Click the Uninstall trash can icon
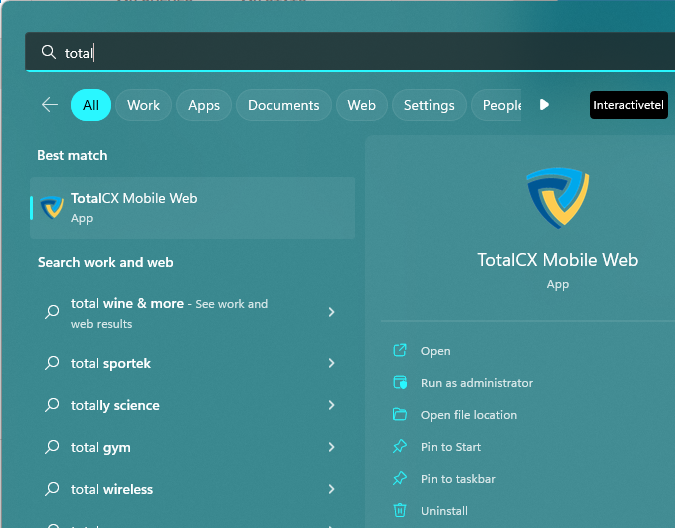 coord(400,510)
